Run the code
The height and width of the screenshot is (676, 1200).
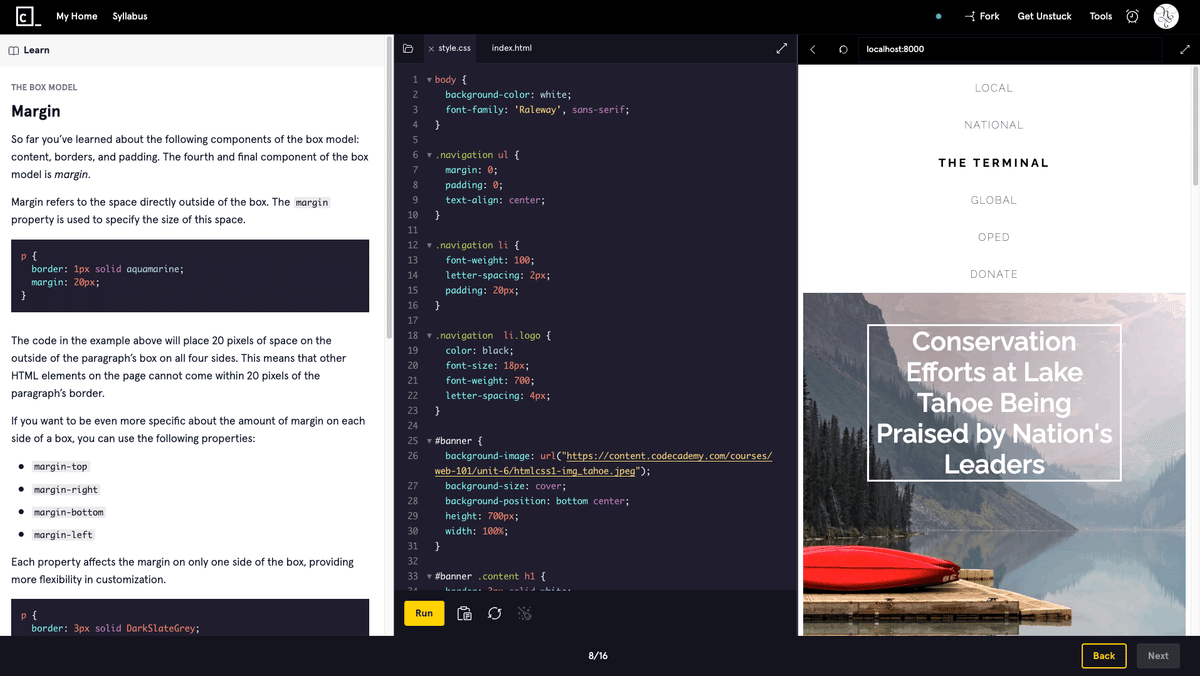click(x=424, y=613)
